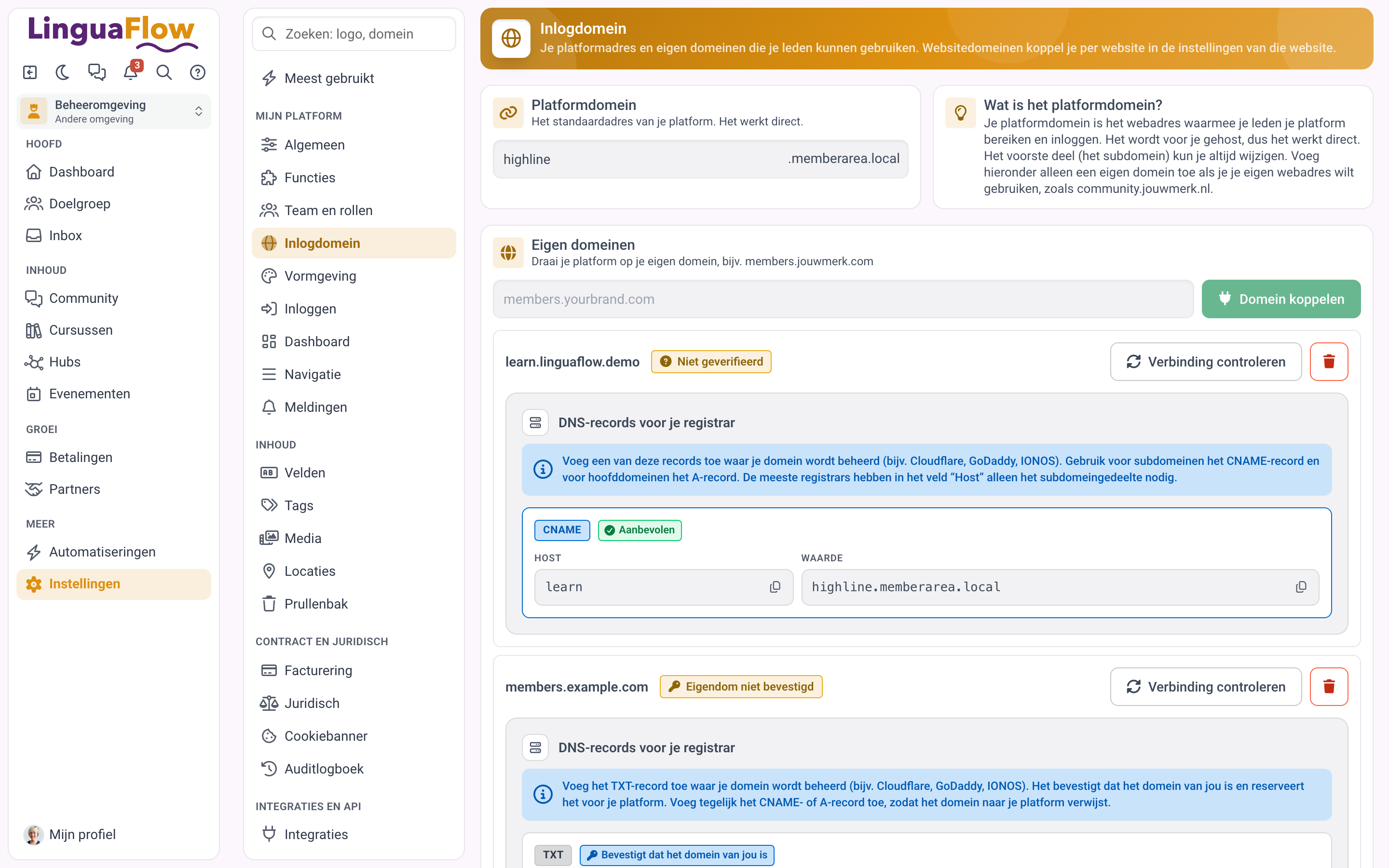This screenshot has width=1389, height=868.
Task: Open Cookiebanner settings
Action: coord(354,736)
